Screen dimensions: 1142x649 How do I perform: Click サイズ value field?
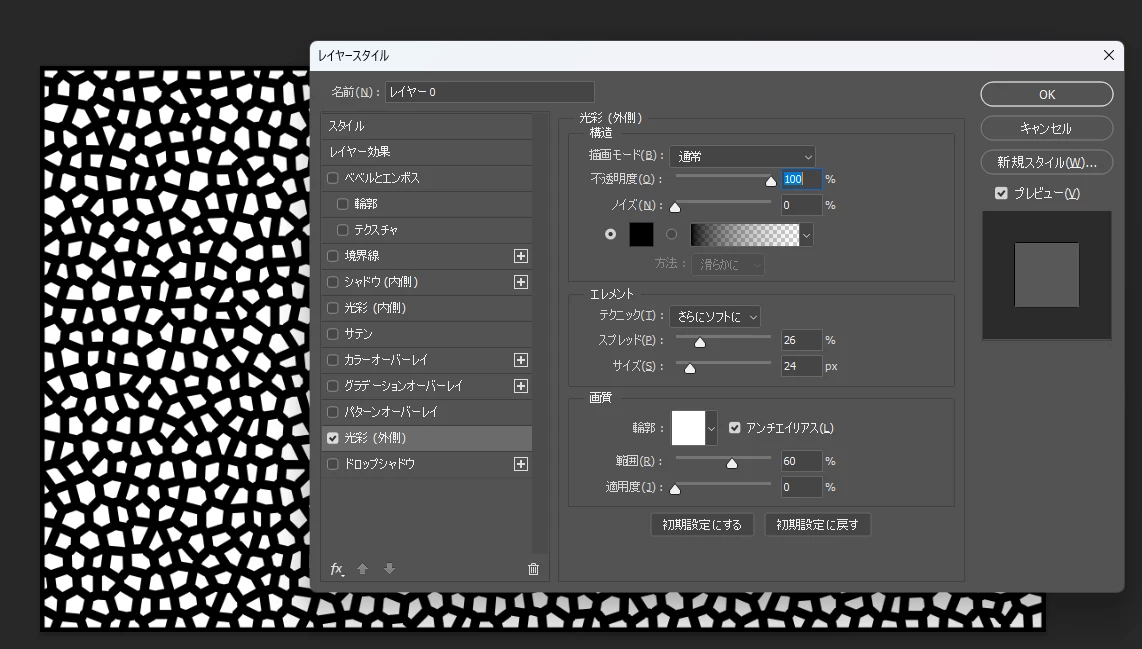point(801,366)
